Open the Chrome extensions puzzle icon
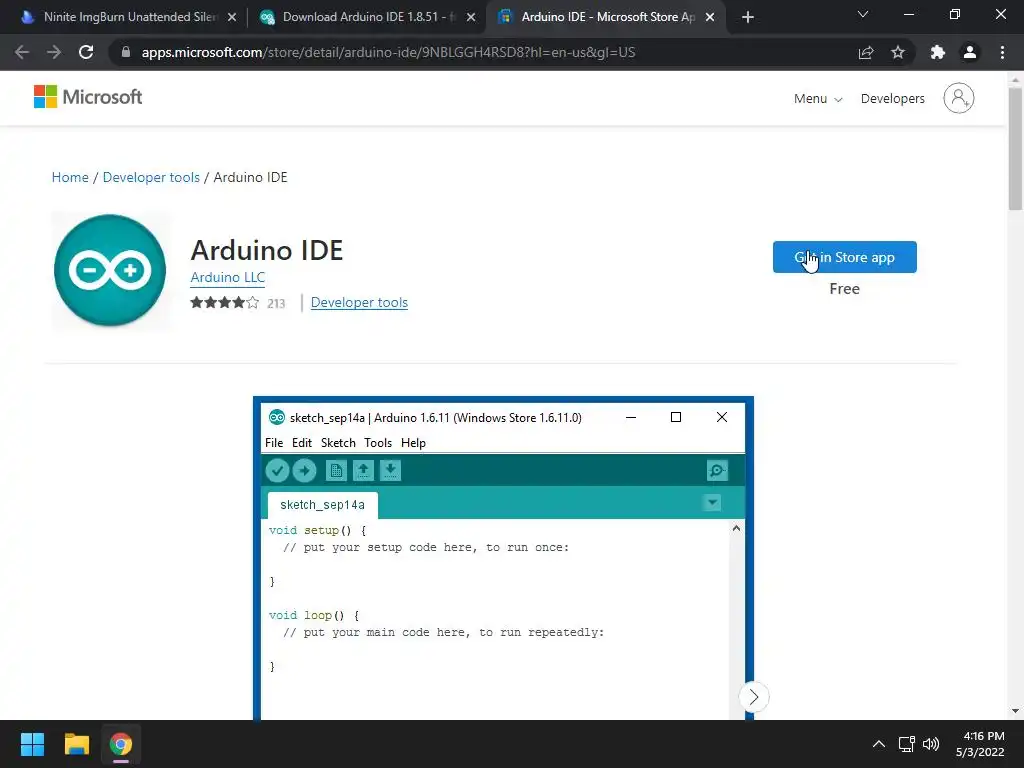 pyautogui.click(x=938, y=52)
